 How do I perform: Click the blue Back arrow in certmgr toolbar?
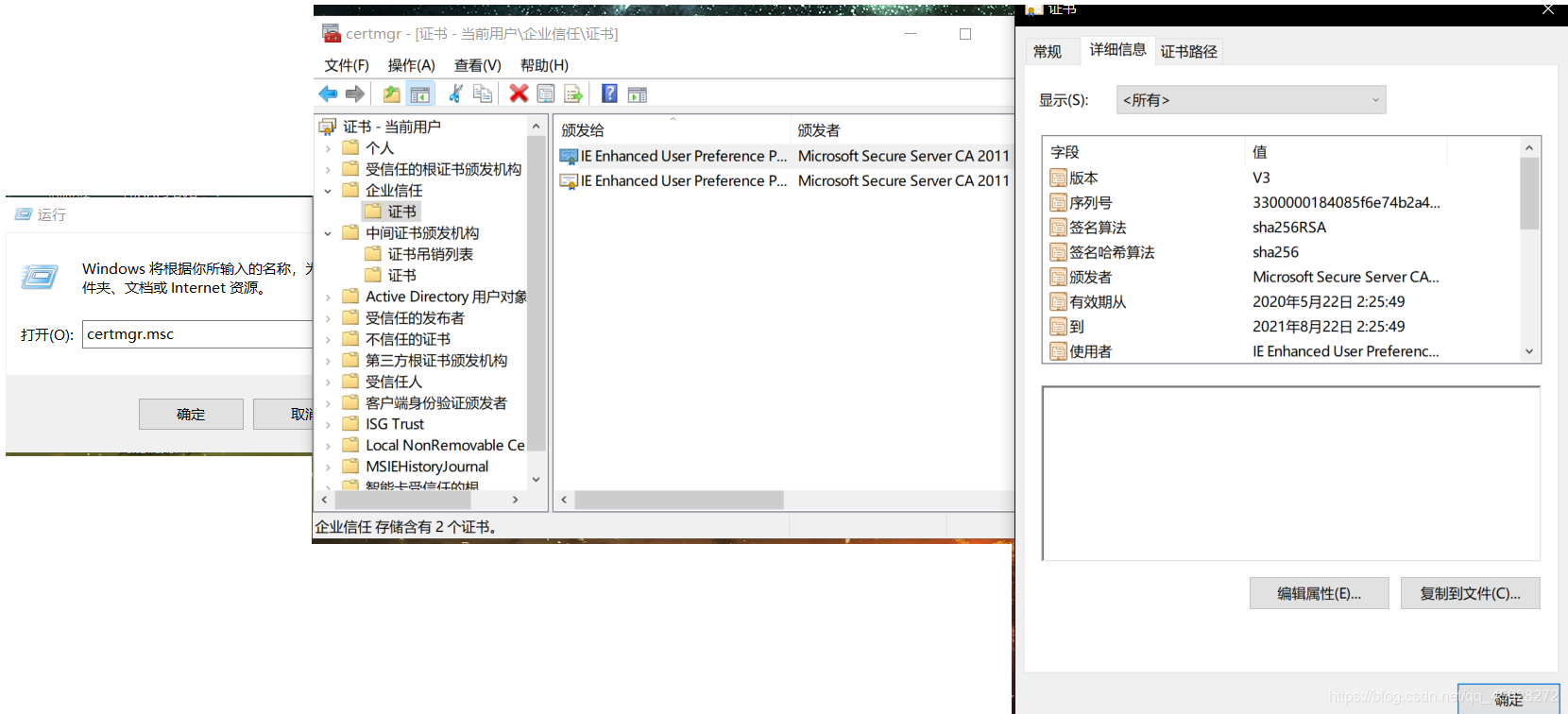(328, 93)
